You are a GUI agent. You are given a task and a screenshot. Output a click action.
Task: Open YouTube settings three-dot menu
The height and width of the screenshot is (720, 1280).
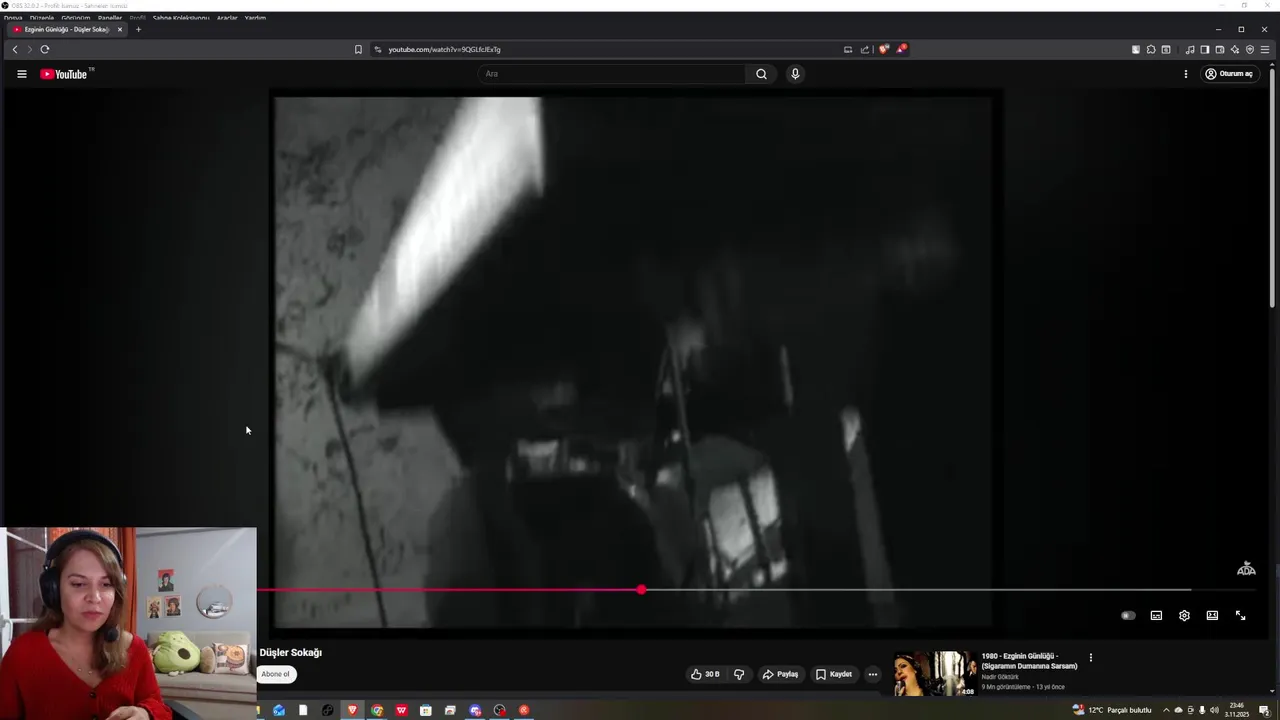(1186, 74)
